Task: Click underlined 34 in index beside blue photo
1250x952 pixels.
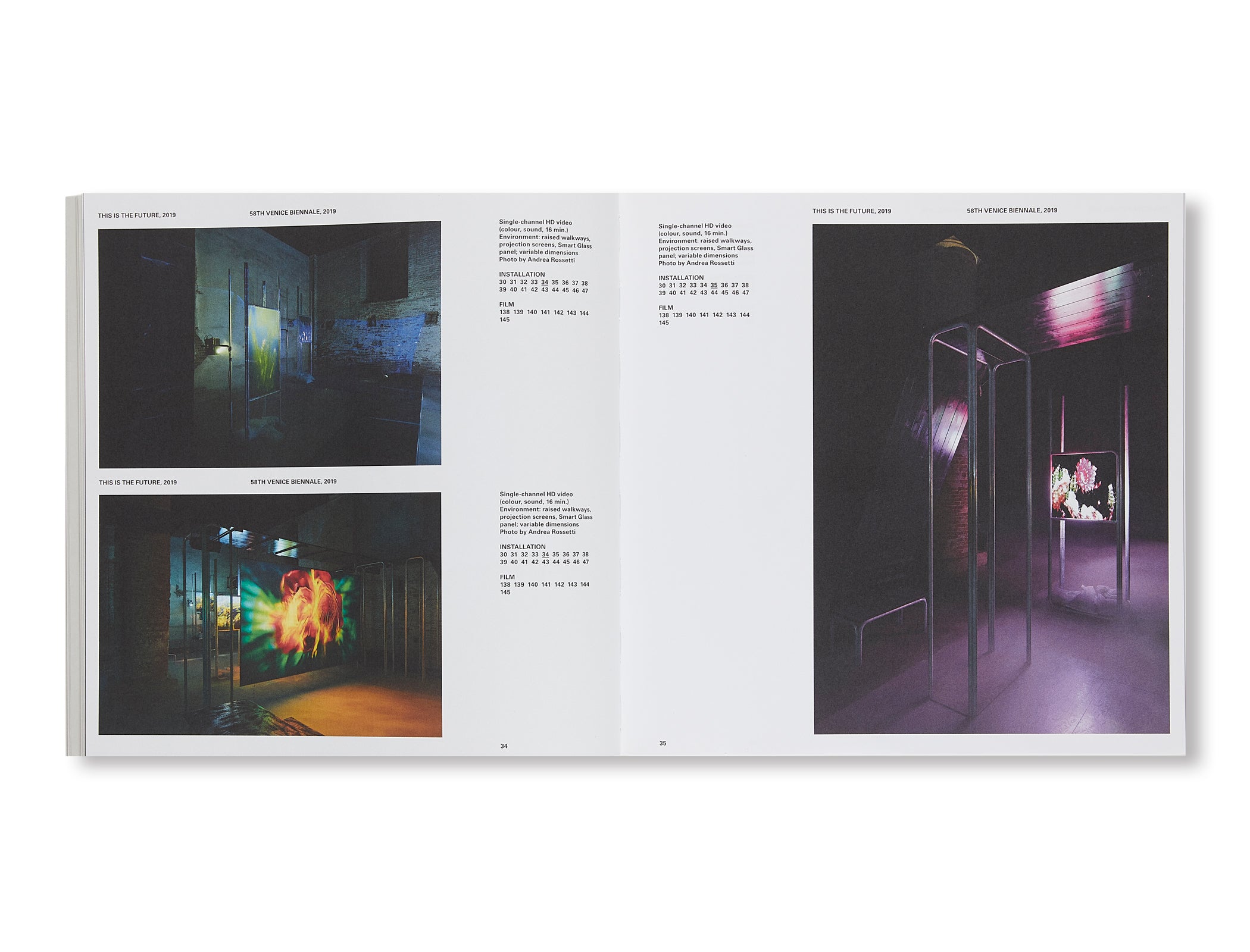Action: [545, 283]
